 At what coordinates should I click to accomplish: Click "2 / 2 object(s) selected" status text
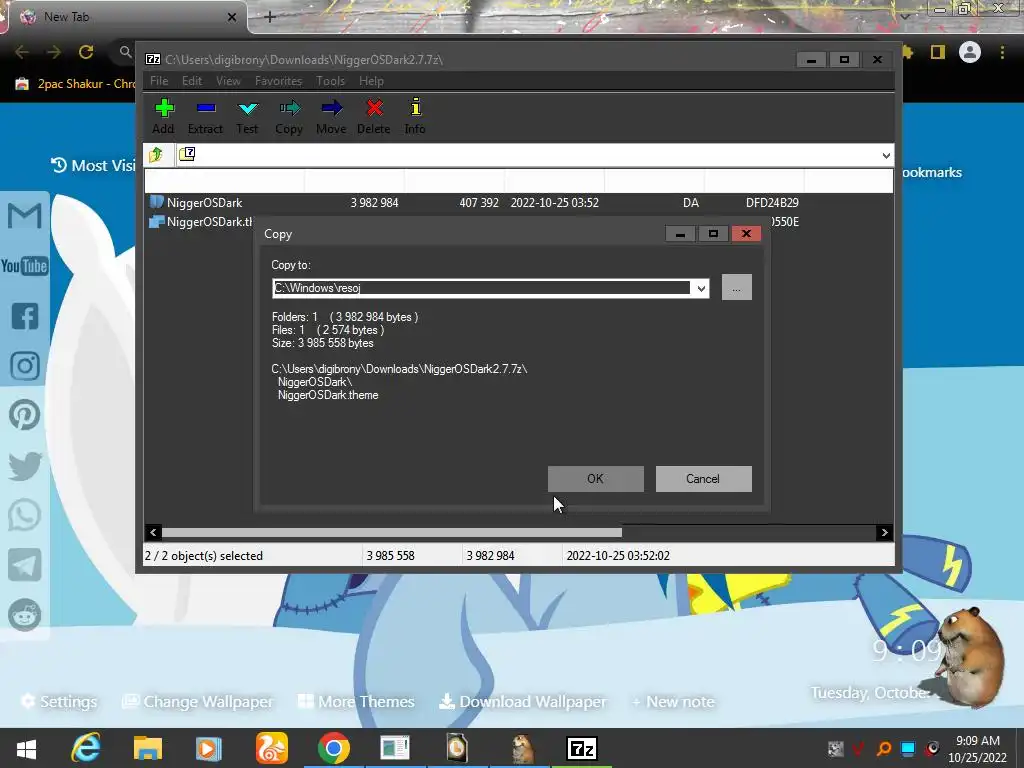pyautogui.click(x=204, y=556)
